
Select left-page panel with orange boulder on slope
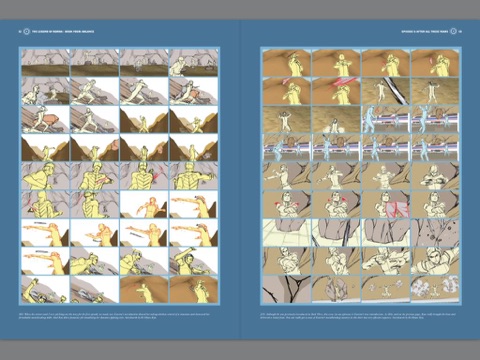pos(45,119)
